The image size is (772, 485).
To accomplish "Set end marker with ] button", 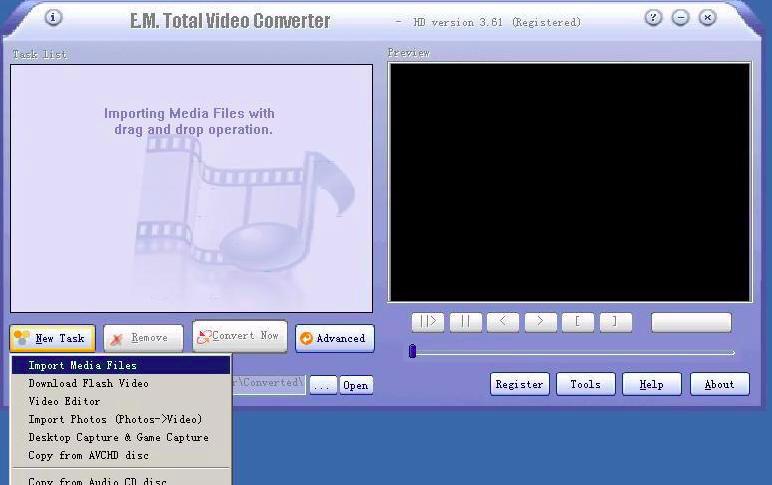I will [616, 322].
